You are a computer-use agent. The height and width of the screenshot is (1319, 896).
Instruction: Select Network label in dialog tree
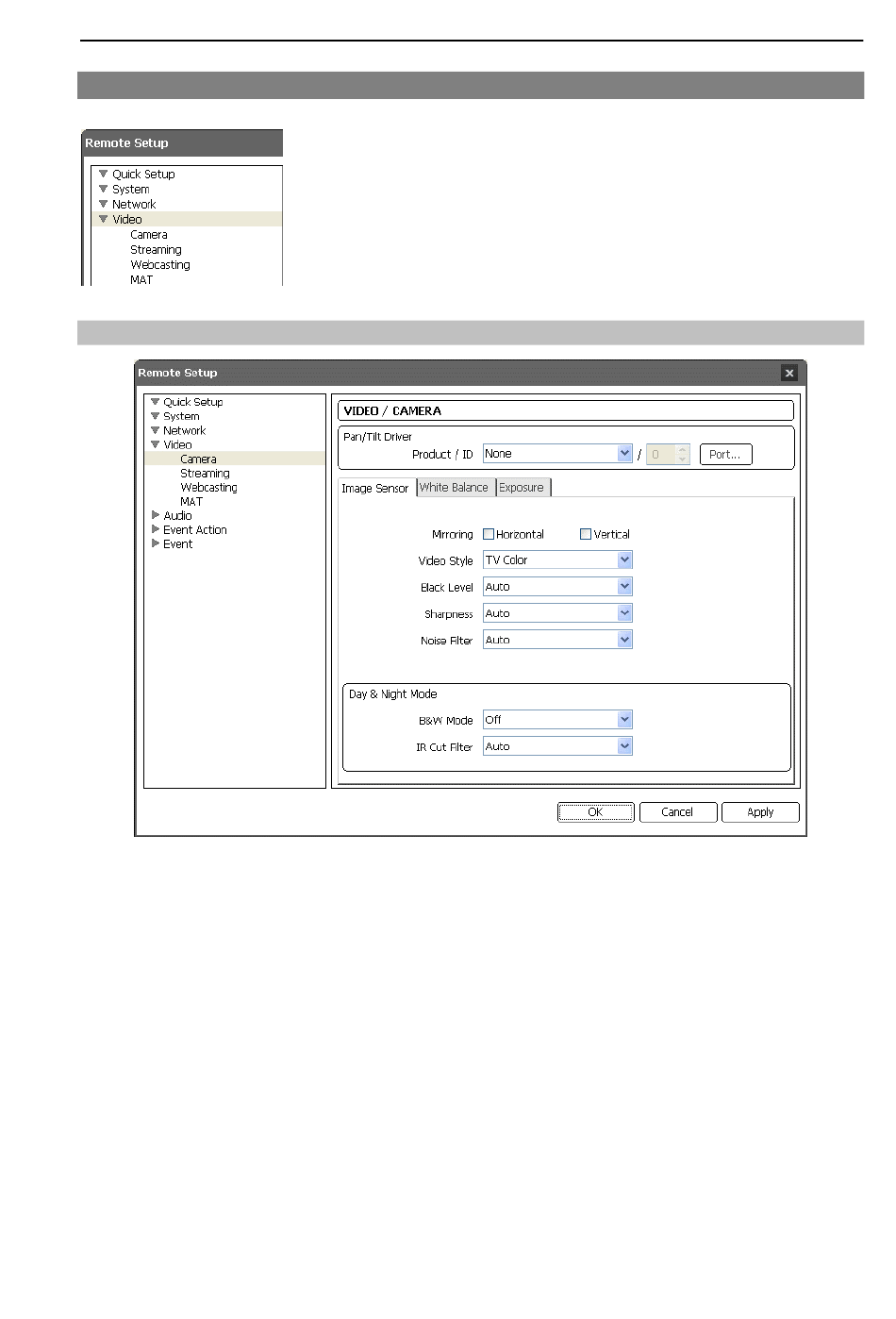point(184,430)
